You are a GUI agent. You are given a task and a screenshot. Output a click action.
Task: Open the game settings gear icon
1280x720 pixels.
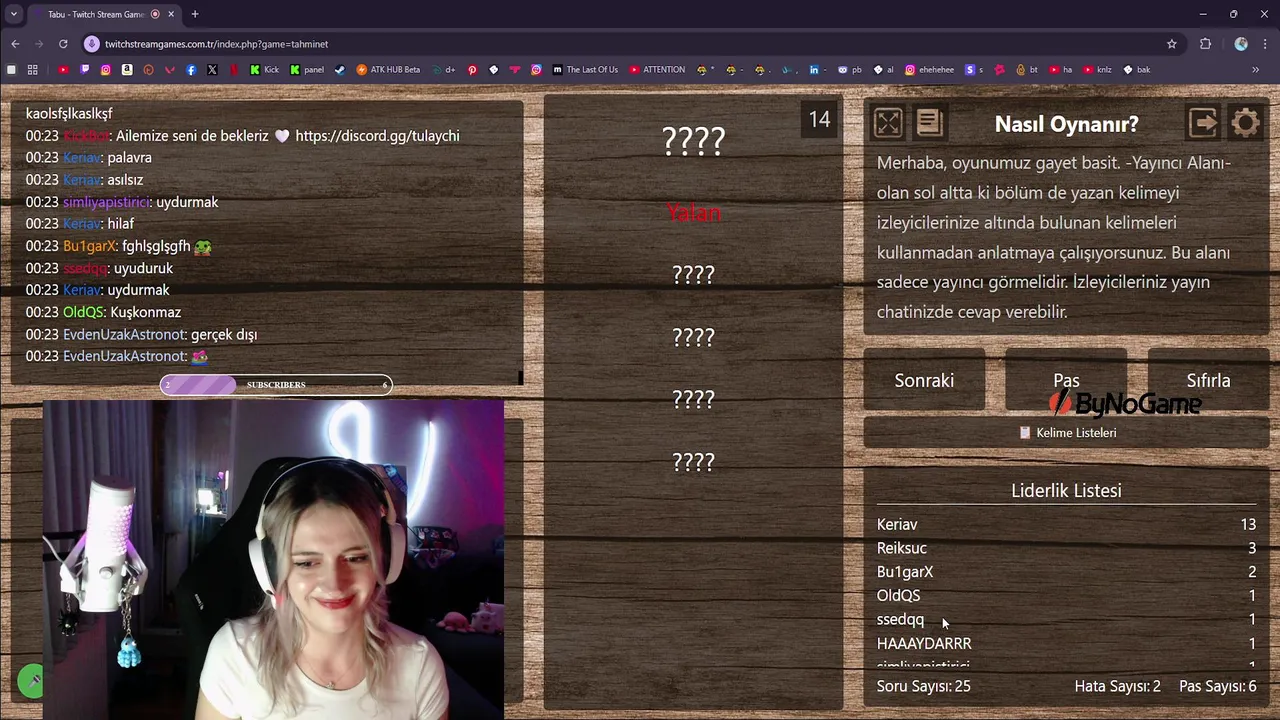coord(1246,123)
